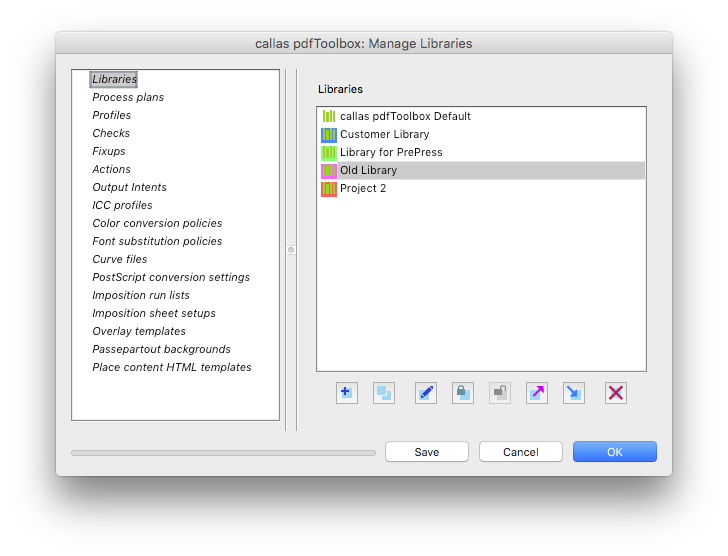Select the Customer Library name
Image resolution: width=728 pixels, height=556 pixels.
[x=384, y=135]
